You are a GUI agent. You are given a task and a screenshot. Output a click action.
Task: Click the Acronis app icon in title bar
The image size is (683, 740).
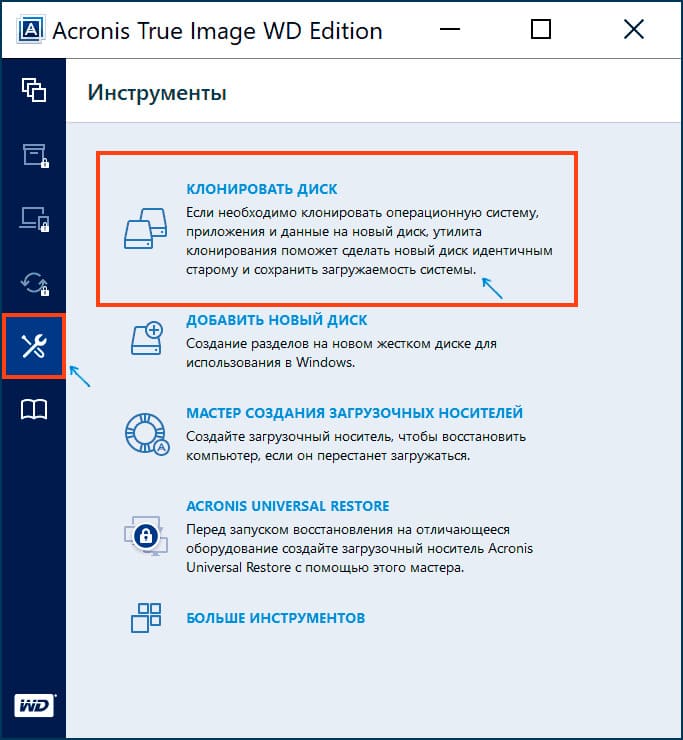point(31,30)
